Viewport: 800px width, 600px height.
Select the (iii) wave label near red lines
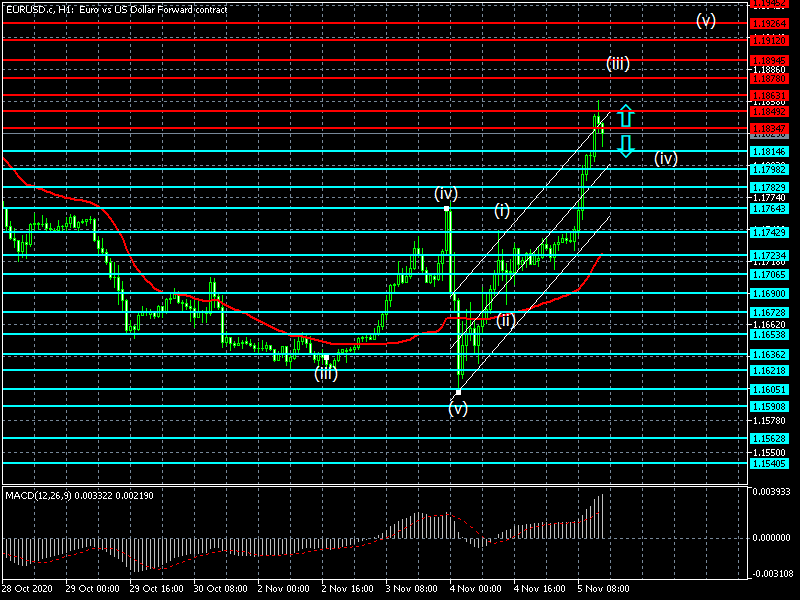[x=617, y=64]
